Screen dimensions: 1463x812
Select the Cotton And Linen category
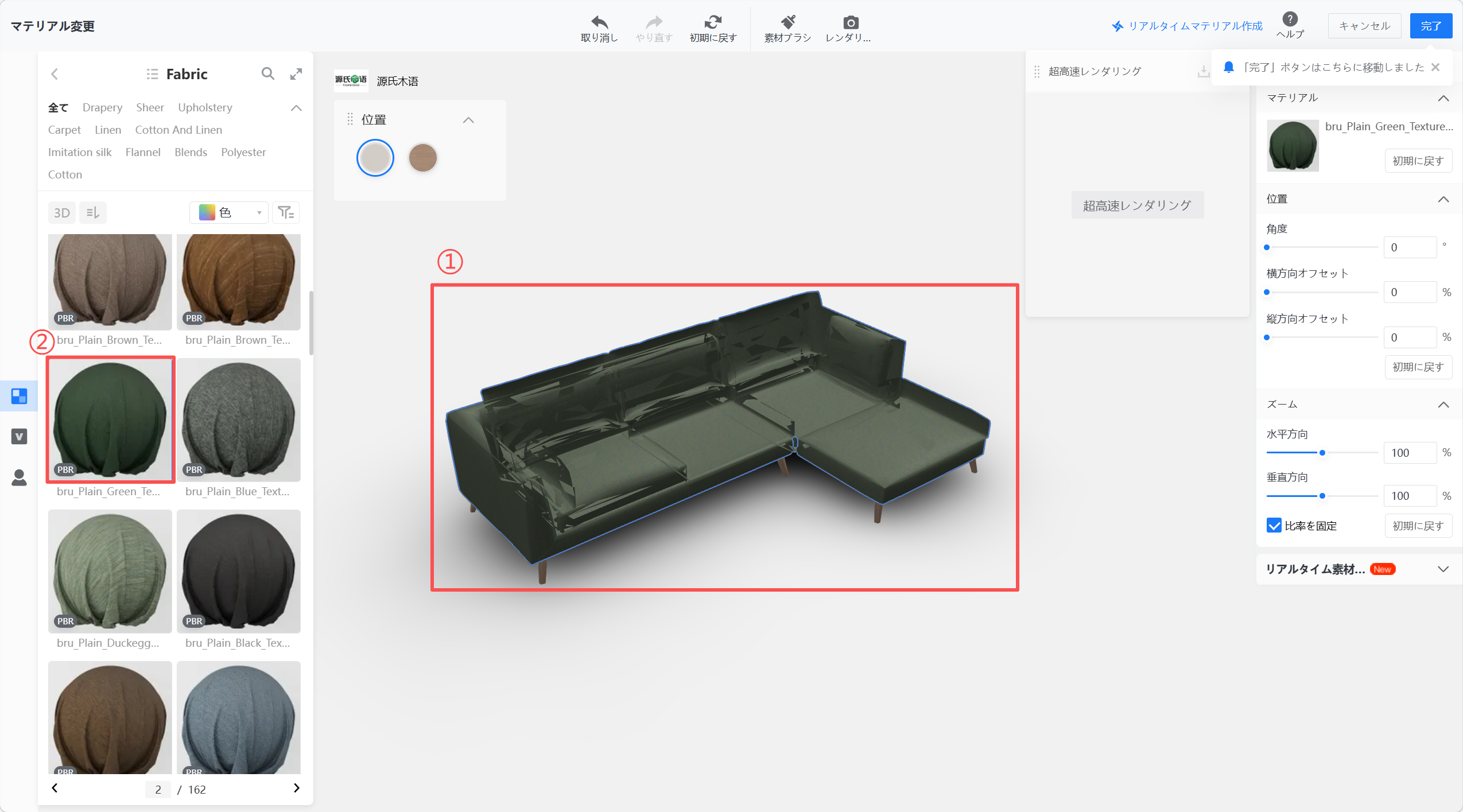[x=178, y=130]
